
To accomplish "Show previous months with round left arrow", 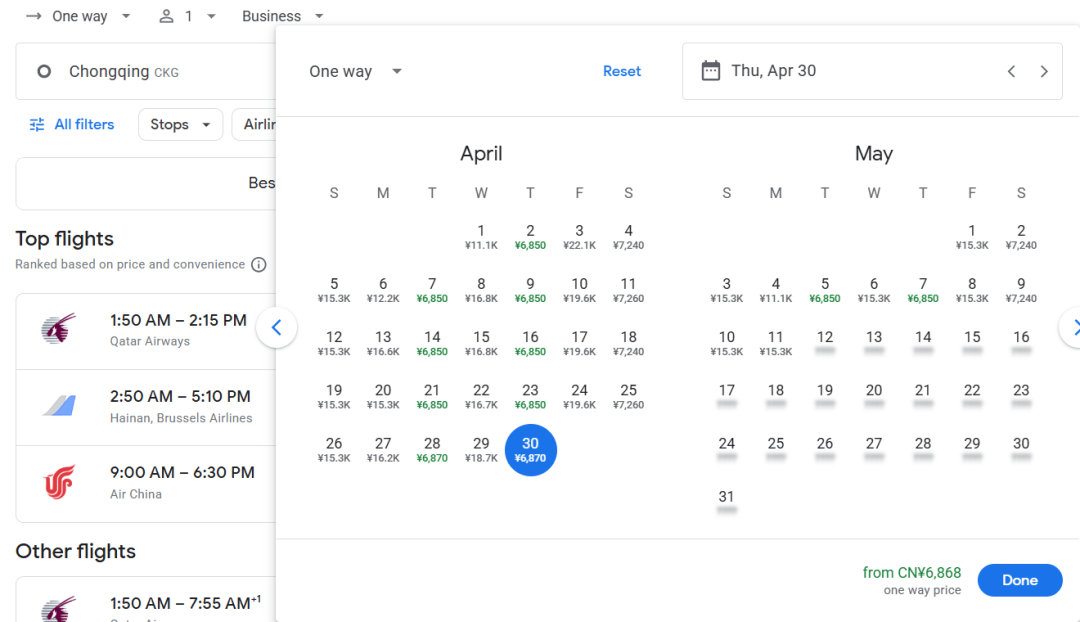I will (x=276, y=328).
